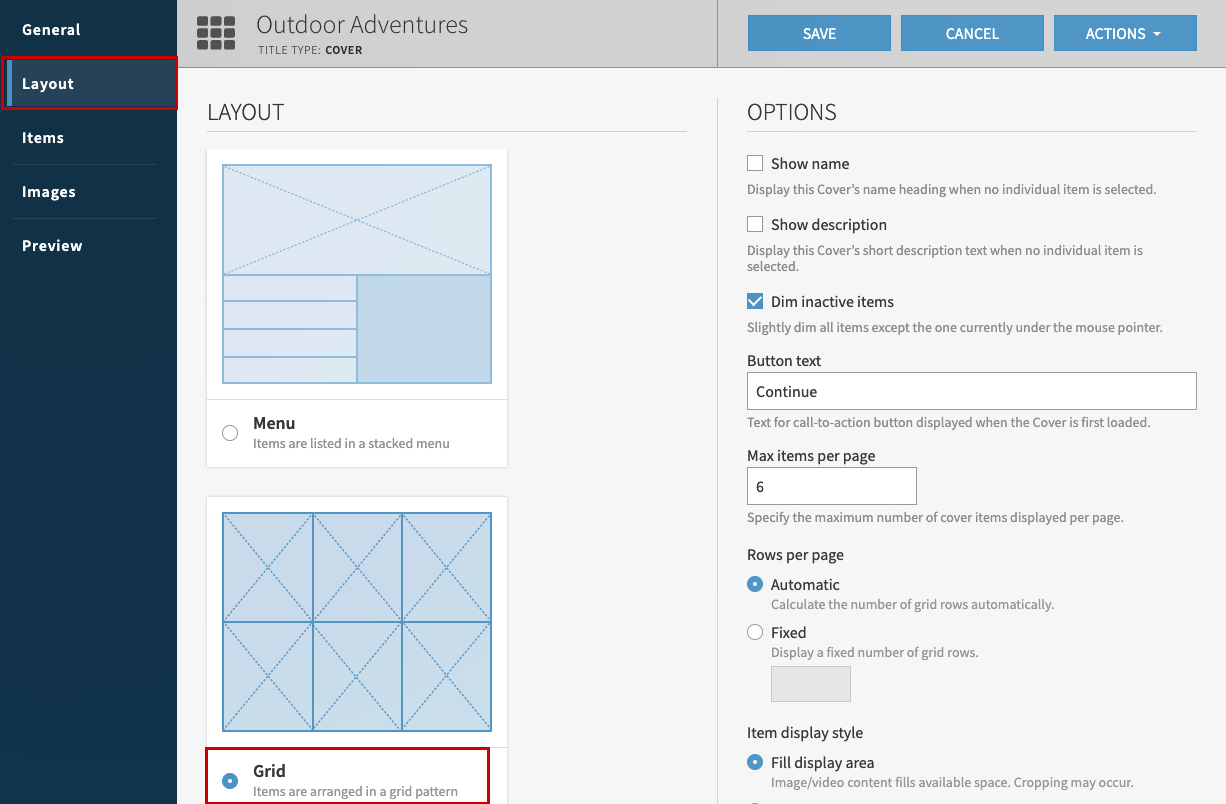Click the Grid layout preview thumbnail
The image size is (1226, 804).
coord(357,621)
